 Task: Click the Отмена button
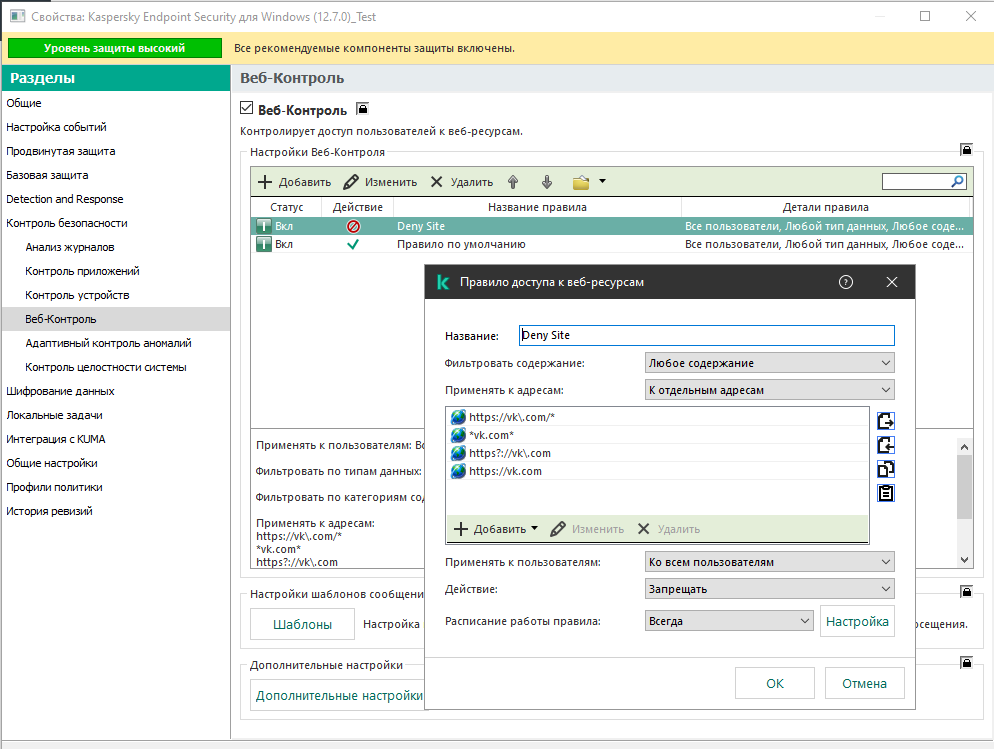click(864, 684)
